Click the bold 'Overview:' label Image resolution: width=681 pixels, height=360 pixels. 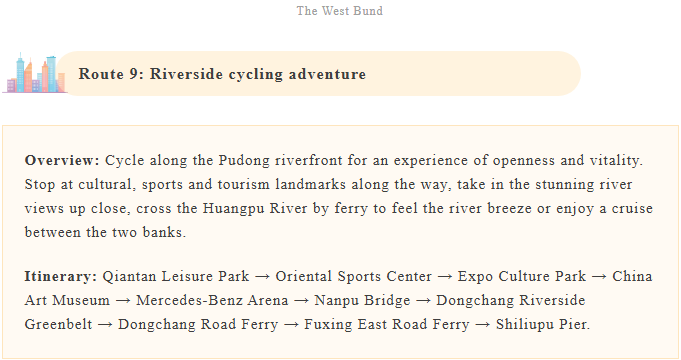(62, 160)
